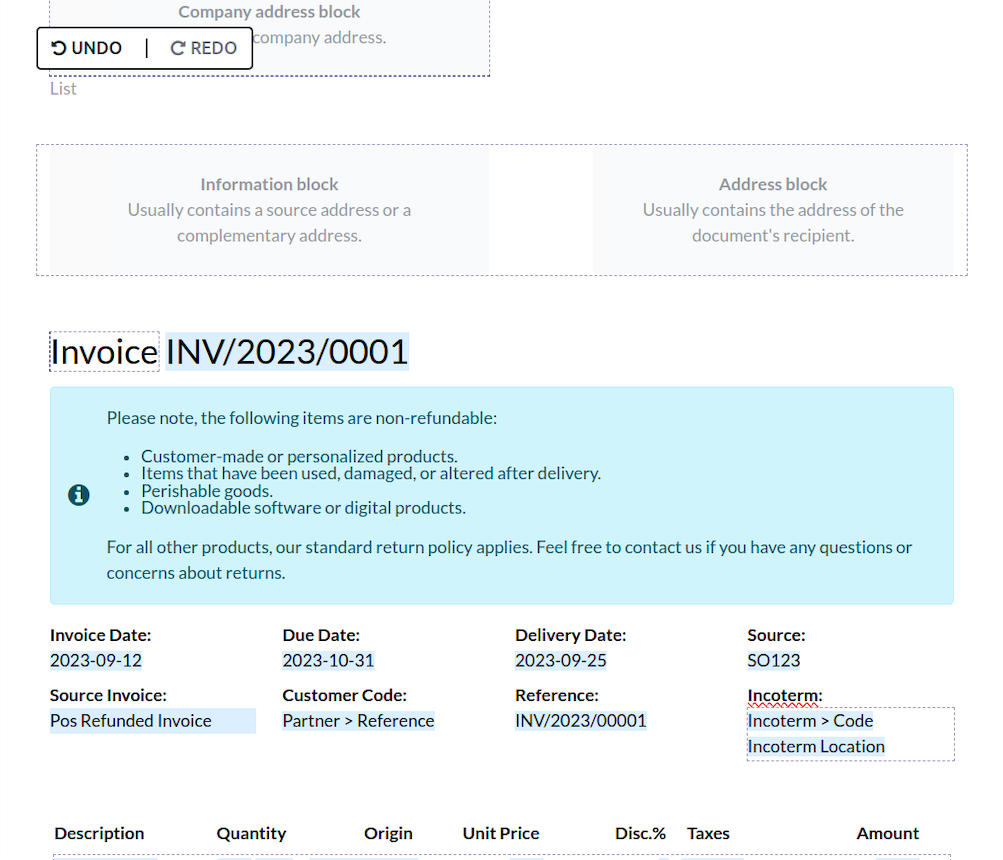Select the INV/2023/0001 invoice number field
The width and height of the screenshot is (1003, 860).
tap(287, 352)
